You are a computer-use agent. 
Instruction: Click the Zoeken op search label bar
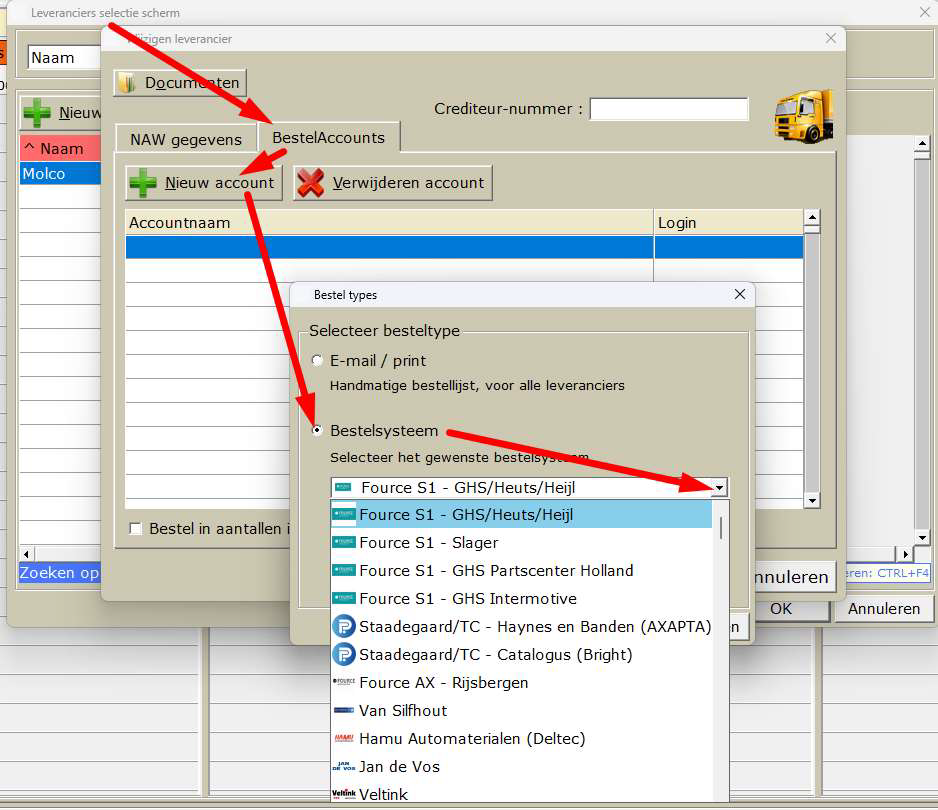click(x=60, y=573)
